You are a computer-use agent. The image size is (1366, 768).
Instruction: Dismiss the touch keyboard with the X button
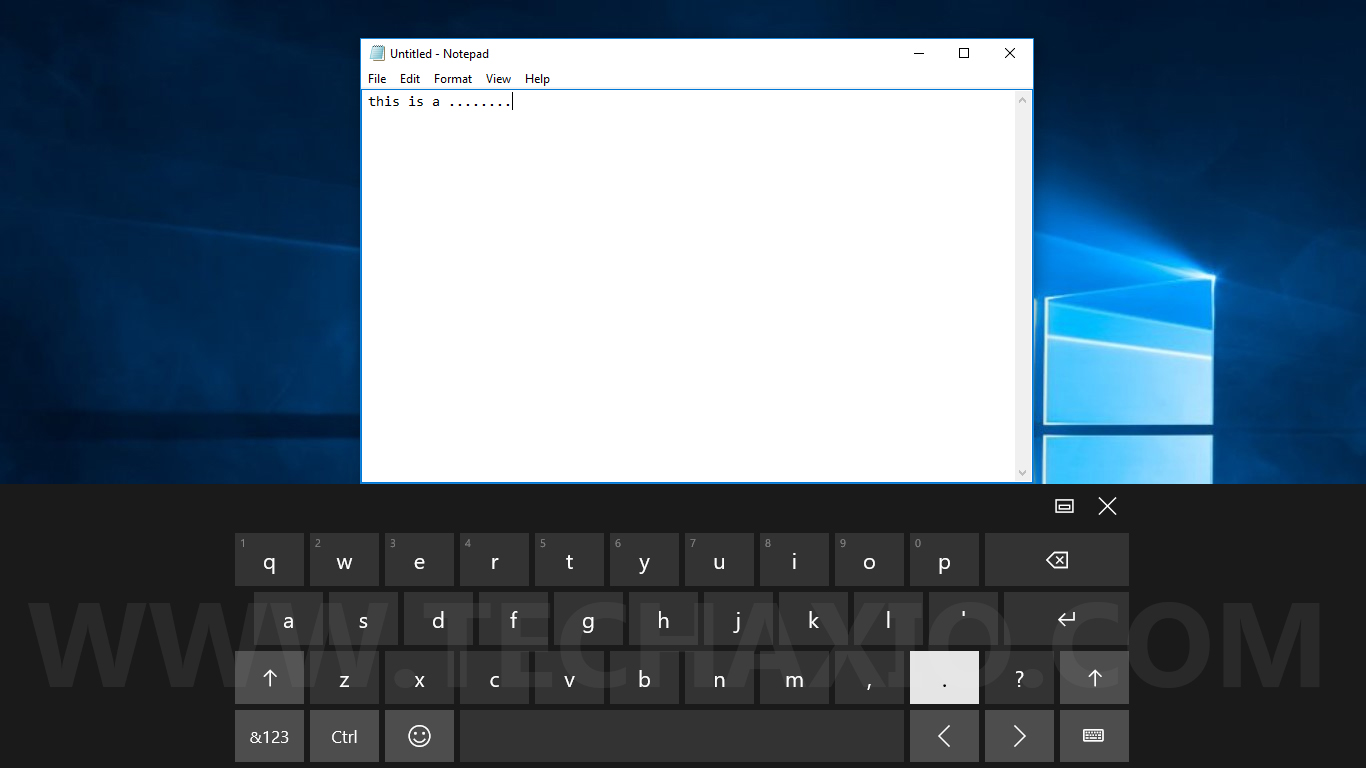[1107, 507]
